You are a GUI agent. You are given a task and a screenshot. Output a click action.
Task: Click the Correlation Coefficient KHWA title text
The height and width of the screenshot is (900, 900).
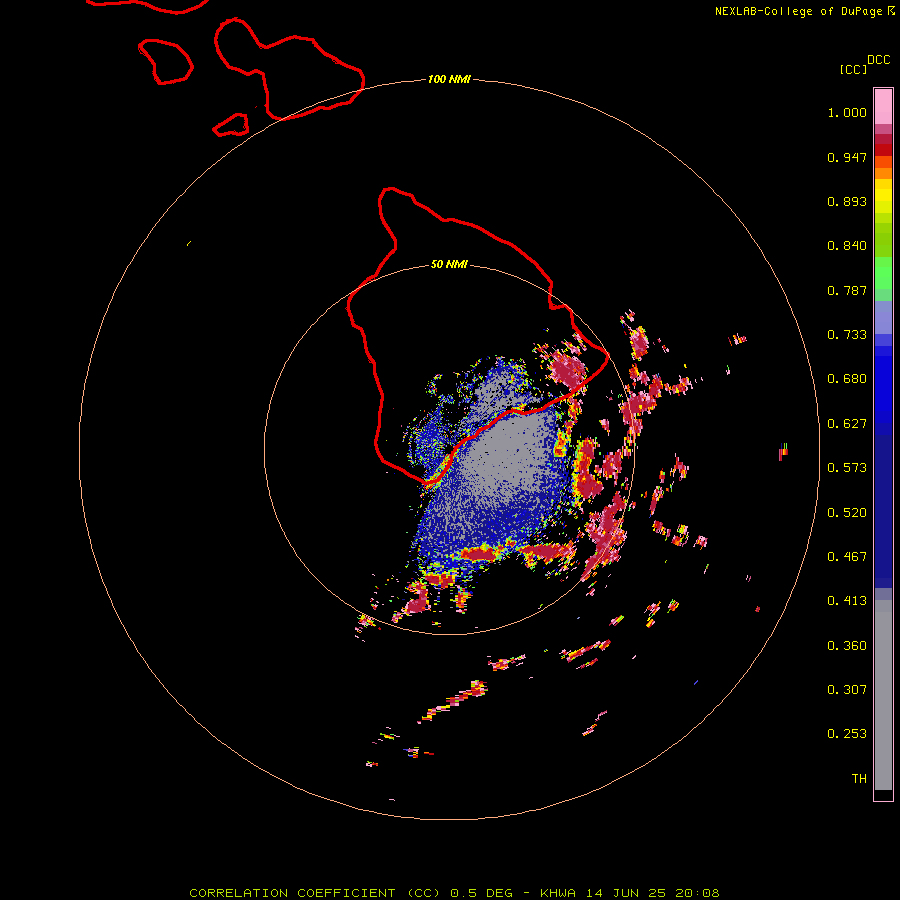(x=454, y=893)
